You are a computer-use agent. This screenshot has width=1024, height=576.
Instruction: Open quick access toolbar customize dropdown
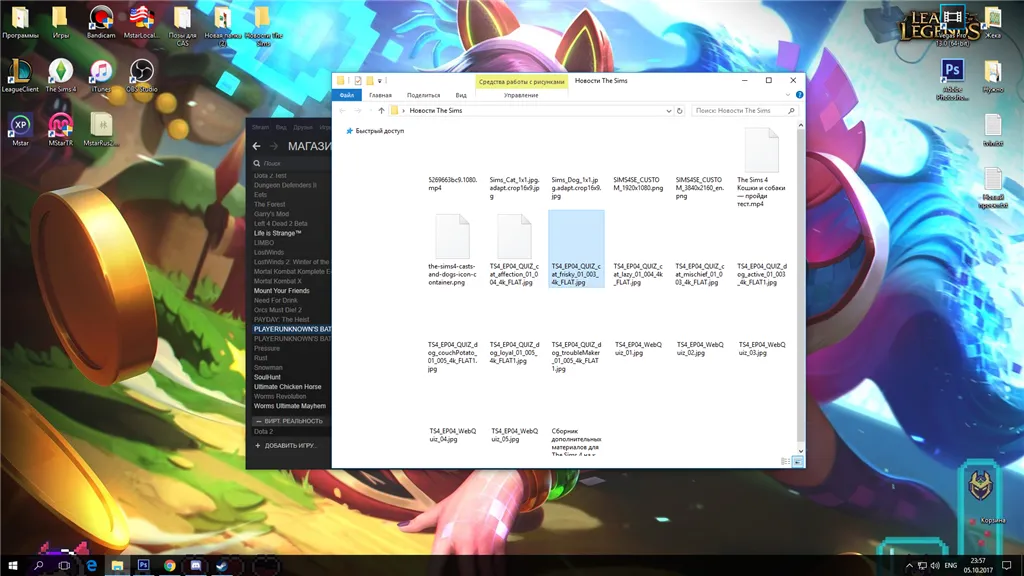(x=379, y=81)
